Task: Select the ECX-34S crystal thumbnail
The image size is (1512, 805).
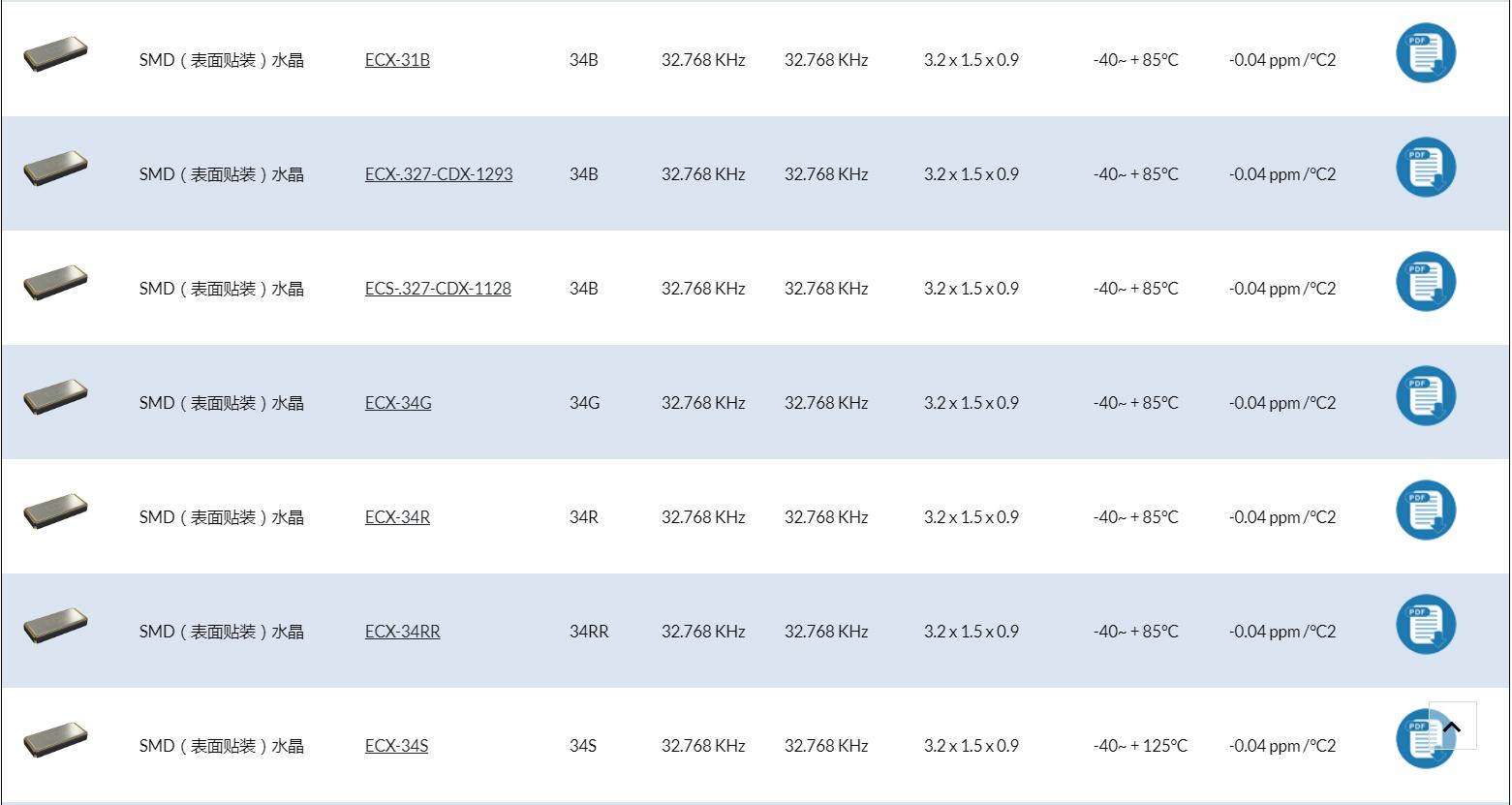Action: [x=55, y=739]
